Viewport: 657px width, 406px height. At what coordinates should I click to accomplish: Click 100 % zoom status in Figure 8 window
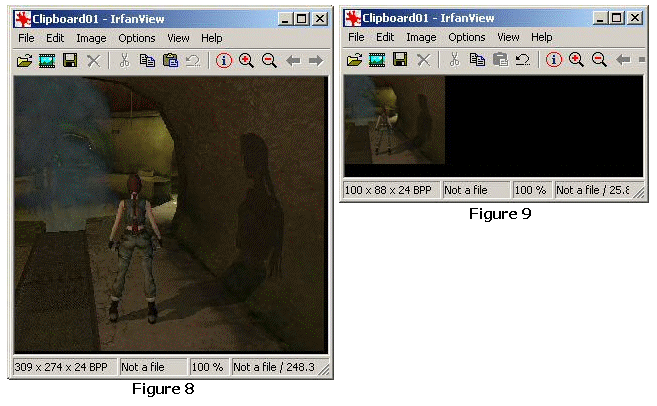(x=209, y=367)
